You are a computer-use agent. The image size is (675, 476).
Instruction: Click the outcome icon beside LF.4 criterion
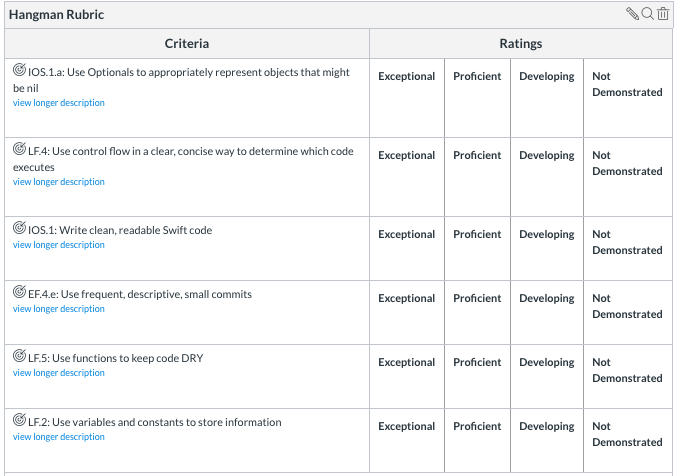point(19,150)
